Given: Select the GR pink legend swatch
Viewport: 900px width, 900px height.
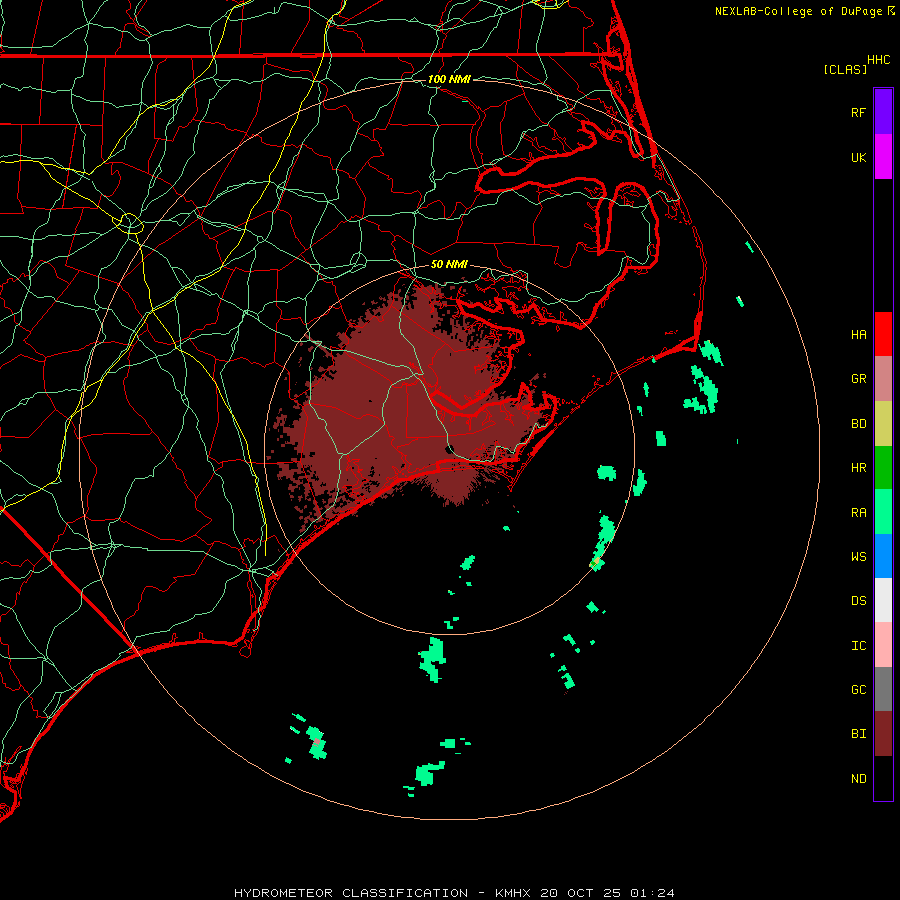Looking at the screenshot, I should point(883,379).
